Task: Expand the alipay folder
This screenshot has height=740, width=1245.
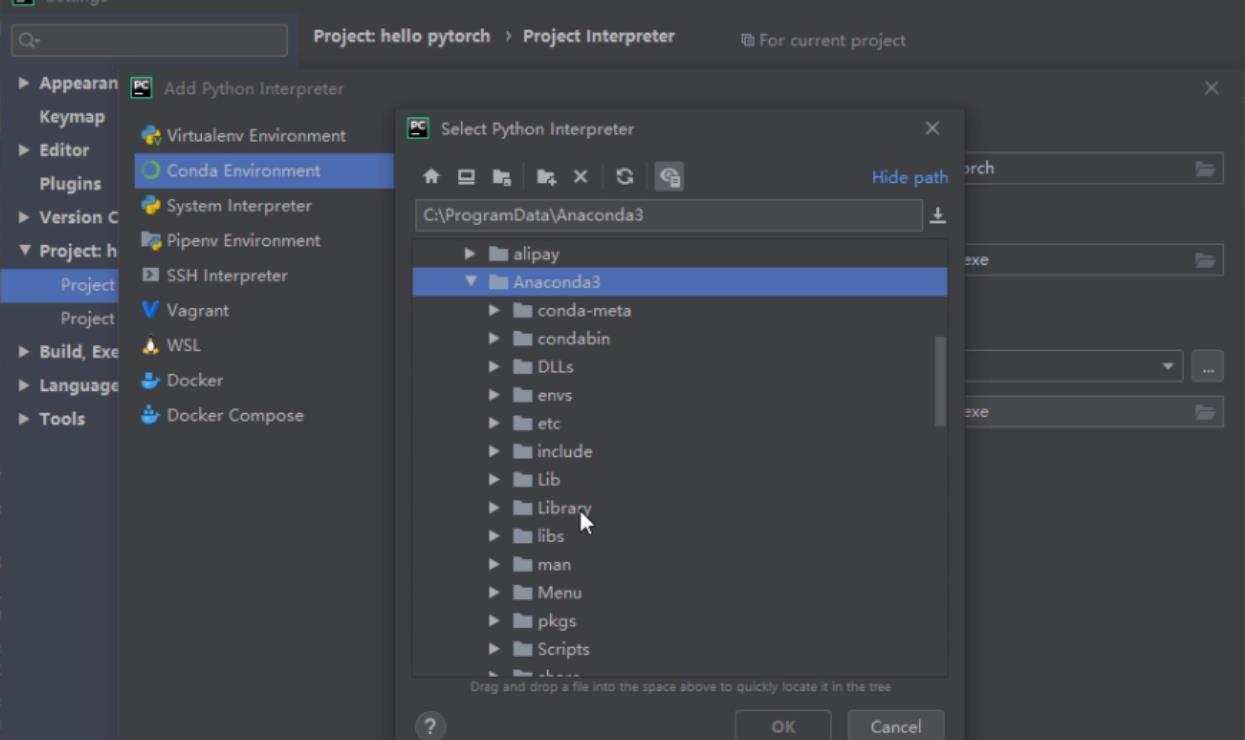Action: pyautogui.click(x=470, y=254)
